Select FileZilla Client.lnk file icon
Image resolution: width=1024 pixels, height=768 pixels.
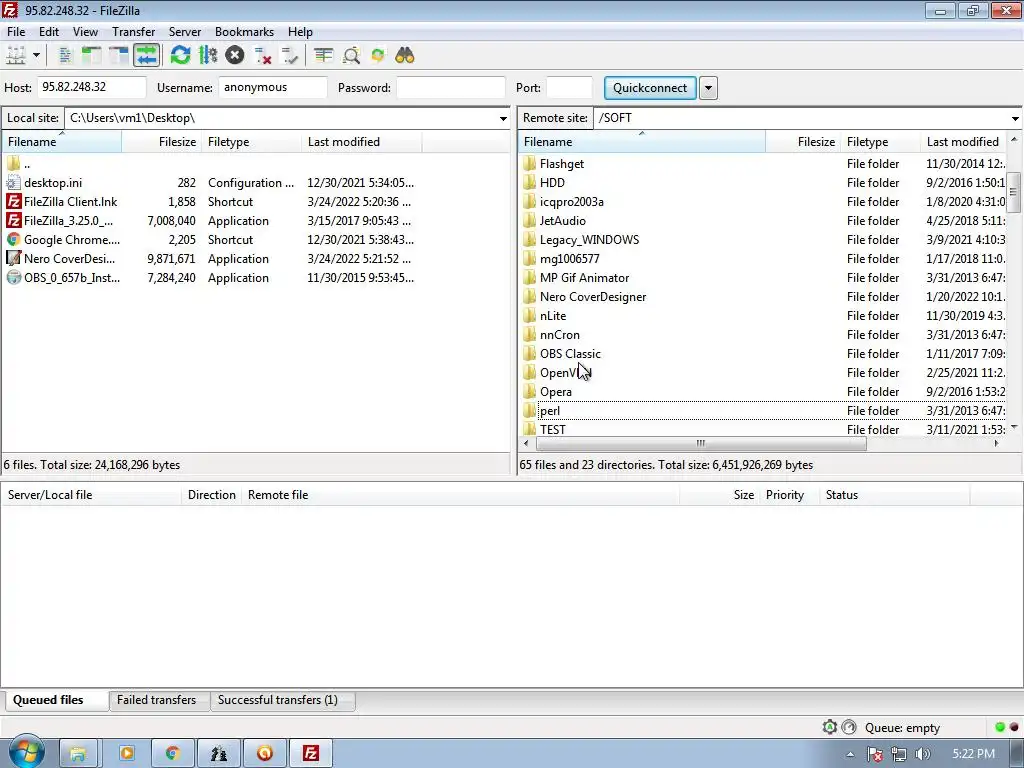point(13,202)
